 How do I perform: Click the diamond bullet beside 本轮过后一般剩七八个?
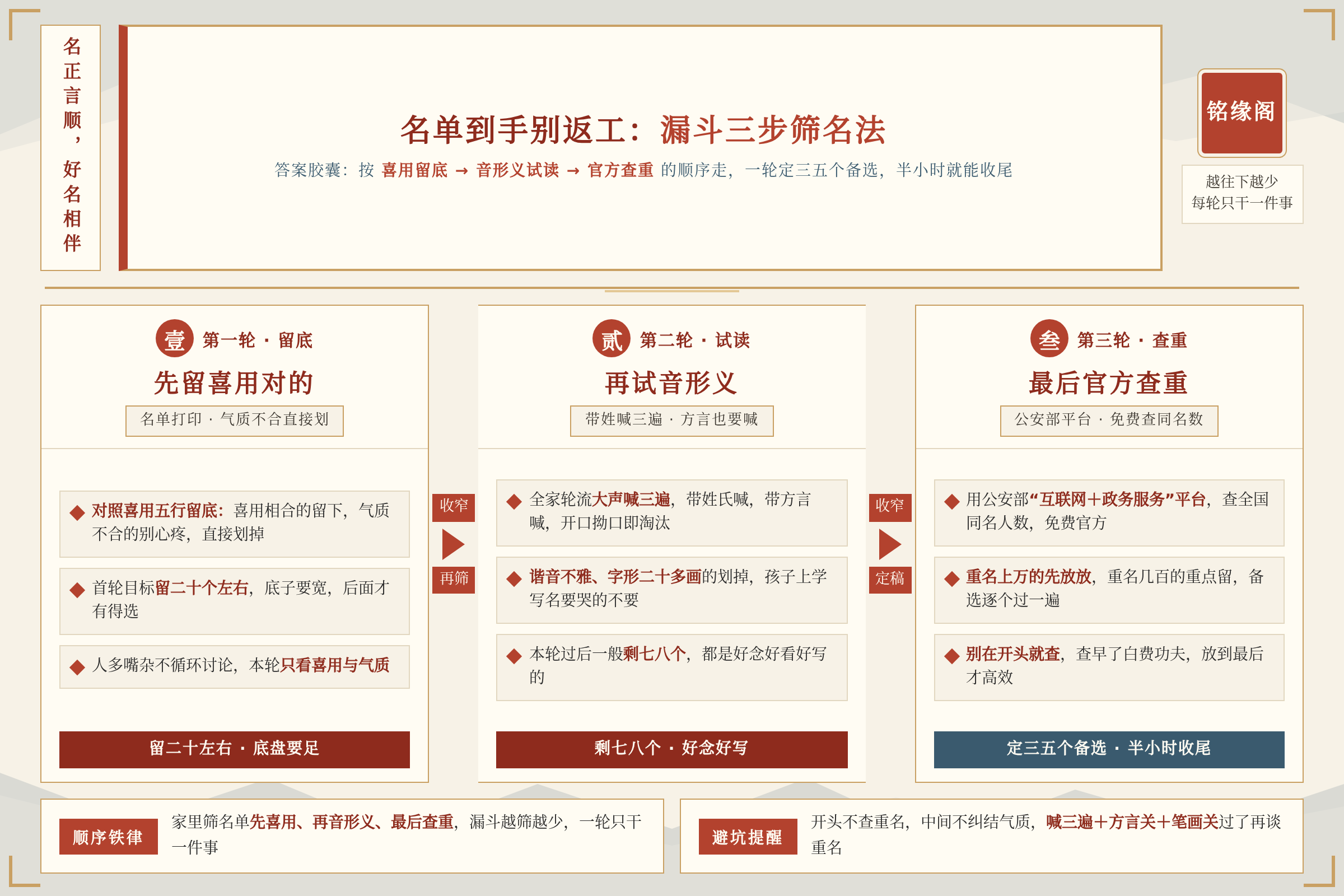514,655
